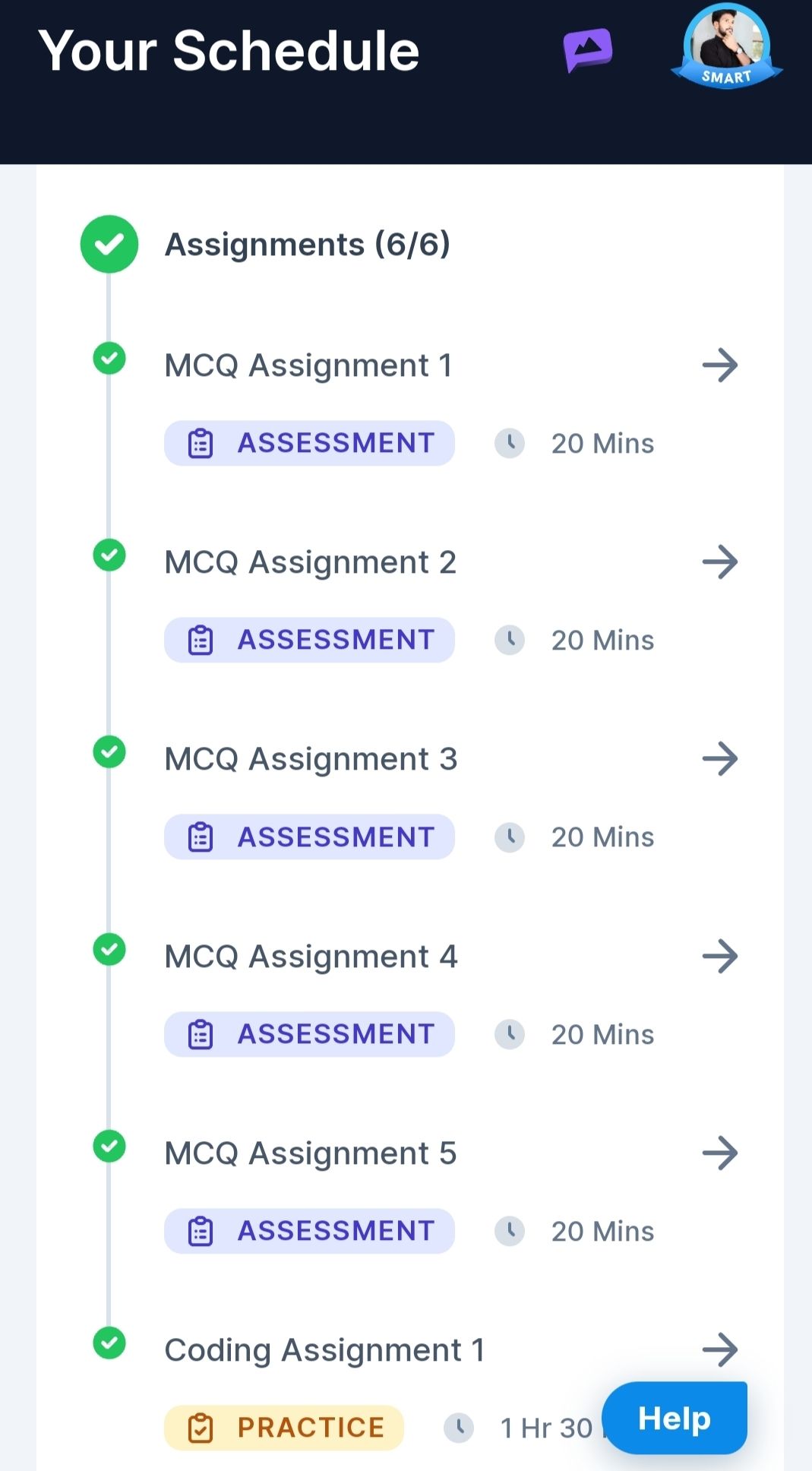Click green checkmark beside MCQ Assignment 3
812x1471 pixels.
tap(109, 752)
